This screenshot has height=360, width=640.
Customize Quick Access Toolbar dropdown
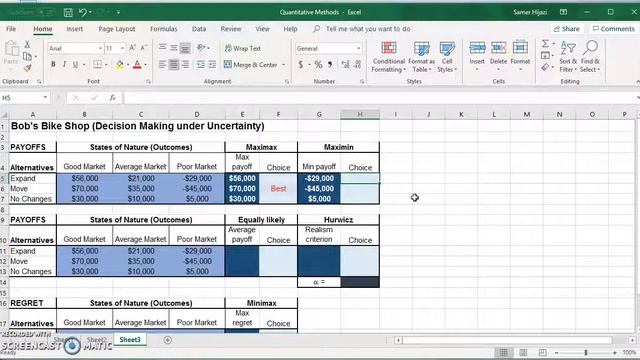point(118,13)
